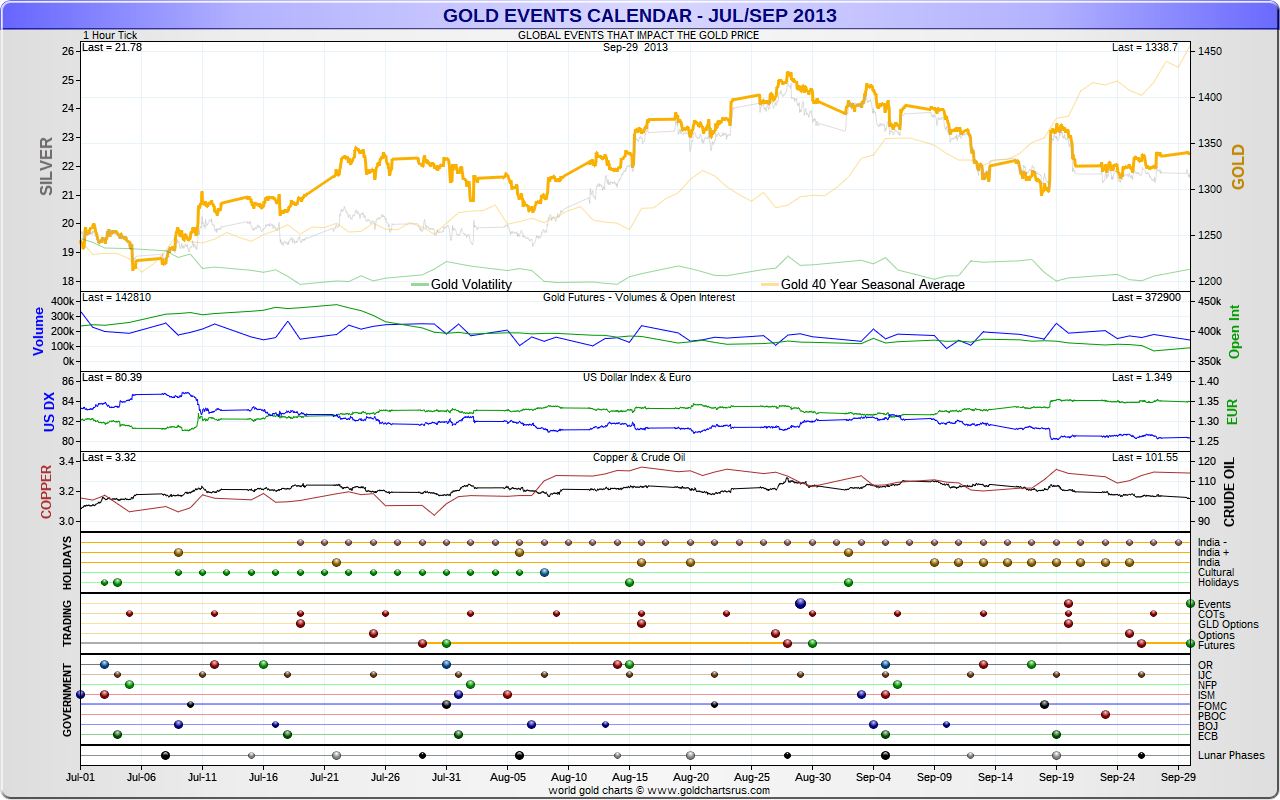Click the first marker in India + row
This screenshot has width=1280, height=800.
[x=178, y=552]
